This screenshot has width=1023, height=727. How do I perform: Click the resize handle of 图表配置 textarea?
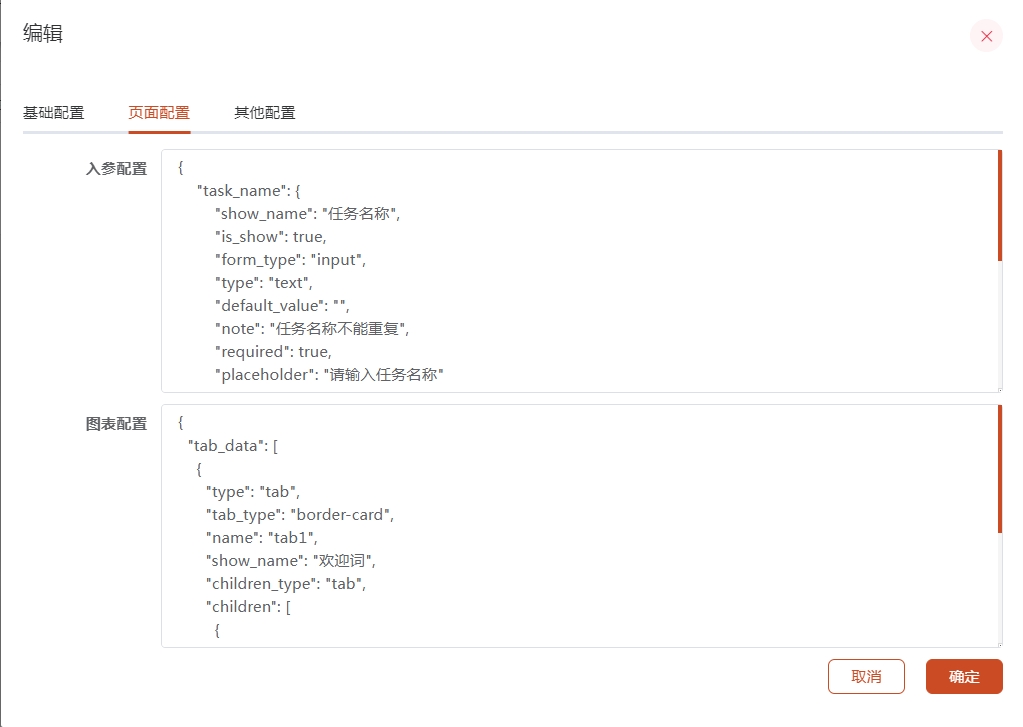997,643
